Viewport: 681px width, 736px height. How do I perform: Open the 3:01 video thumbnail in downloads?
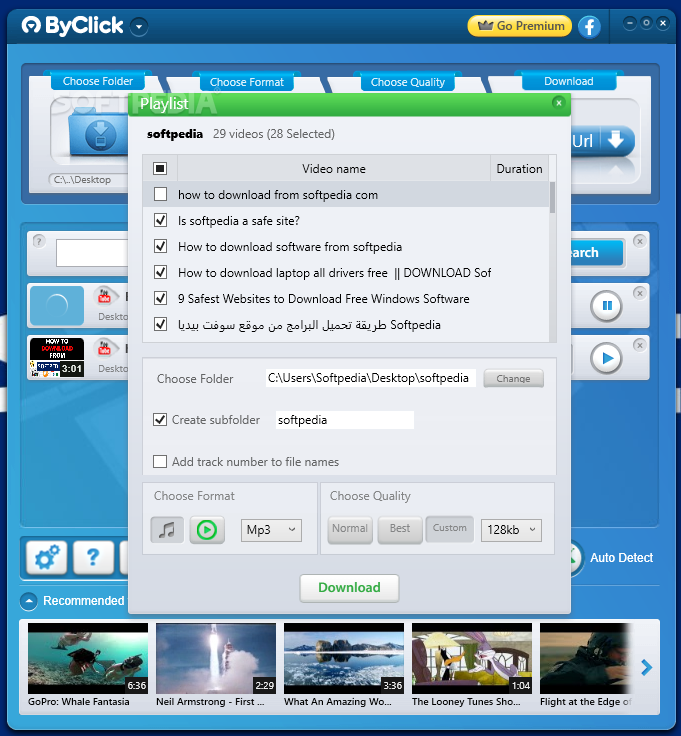(57, 358)
